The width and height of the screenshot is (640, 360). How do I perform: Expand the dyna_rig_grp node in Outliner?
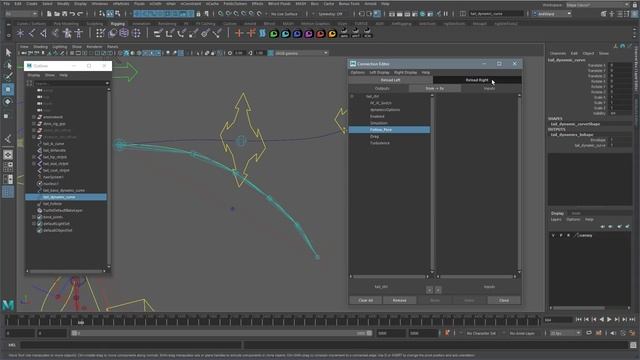coord(34,124)
